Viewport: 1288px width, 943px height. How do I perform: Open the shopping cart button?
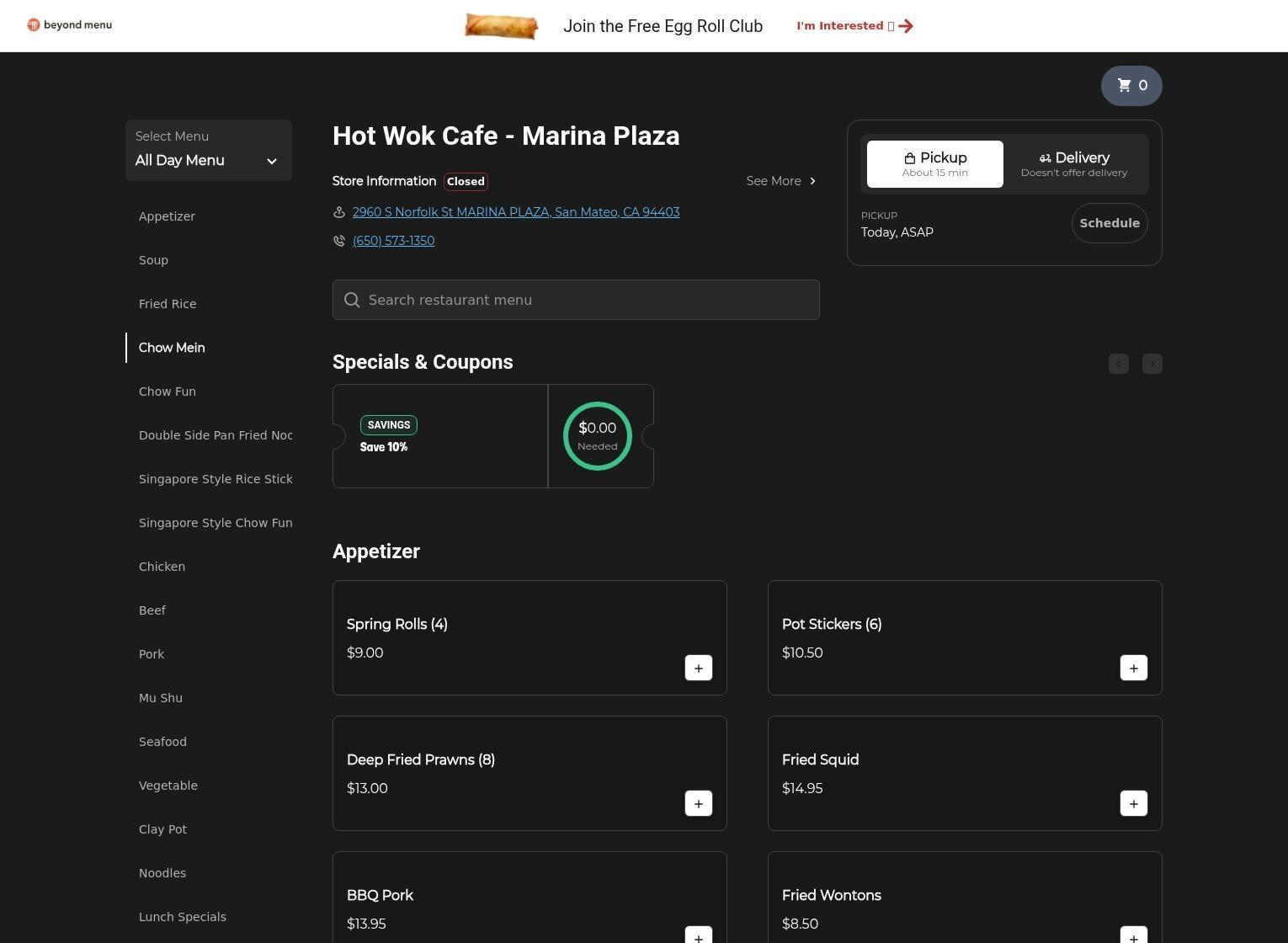(x=1131, y=86)
